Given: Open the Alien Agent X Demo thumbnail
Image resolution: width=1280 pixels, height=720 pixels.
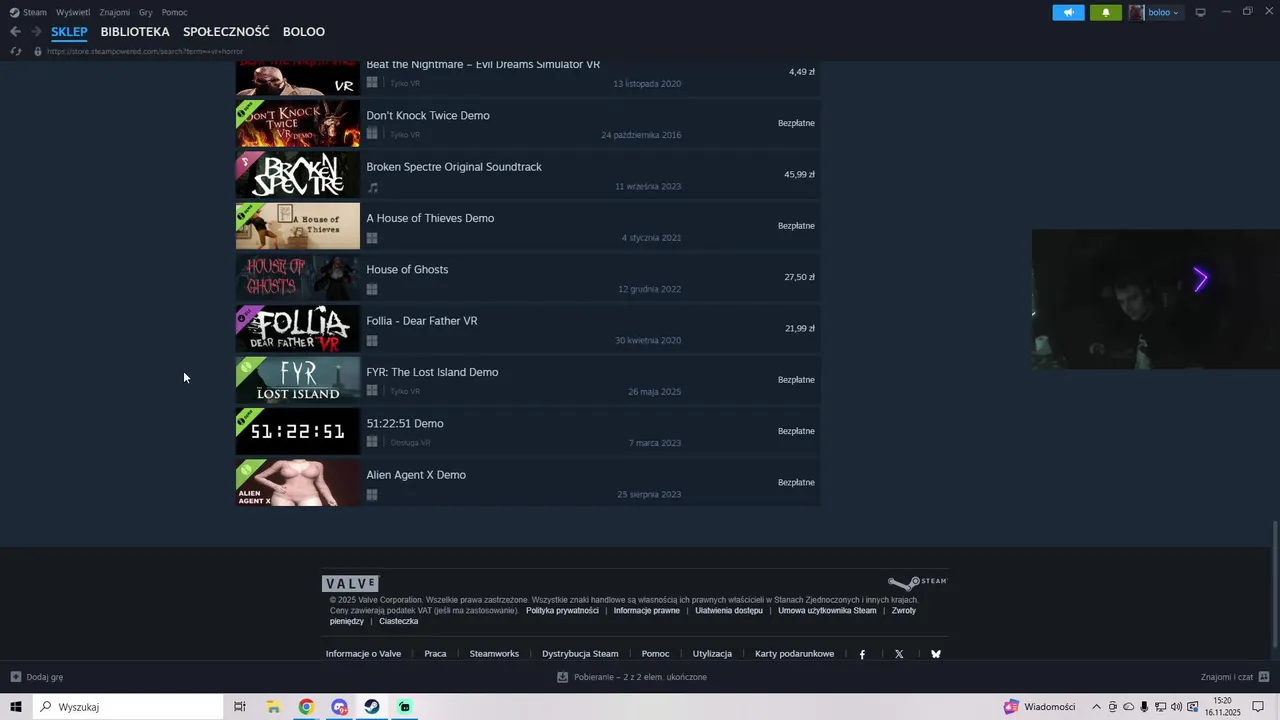Looking at the screenshot, I should (297, 483).
